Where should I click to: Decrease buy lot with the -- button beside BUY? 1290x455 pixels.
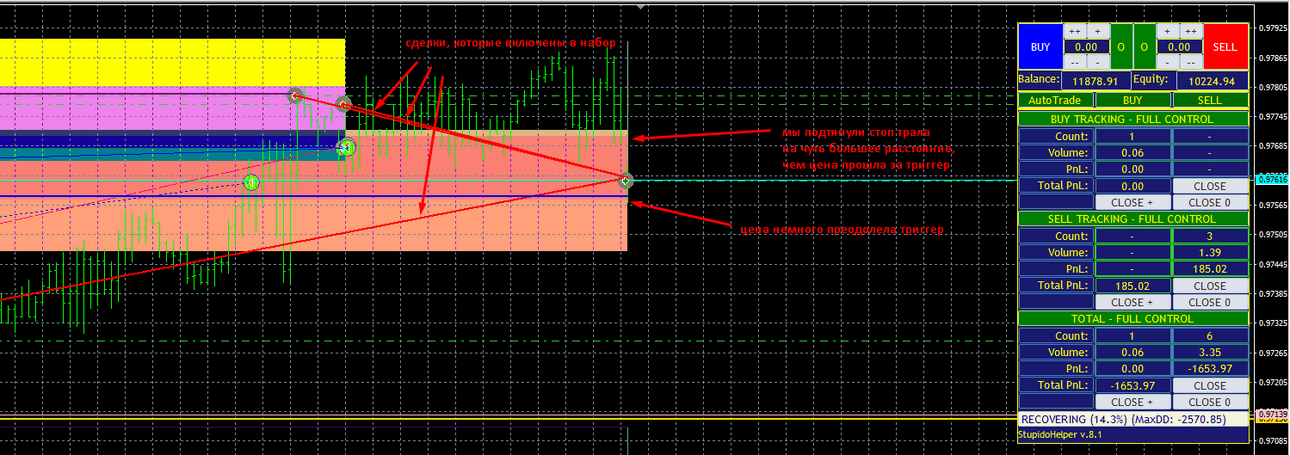(1075, 62)
